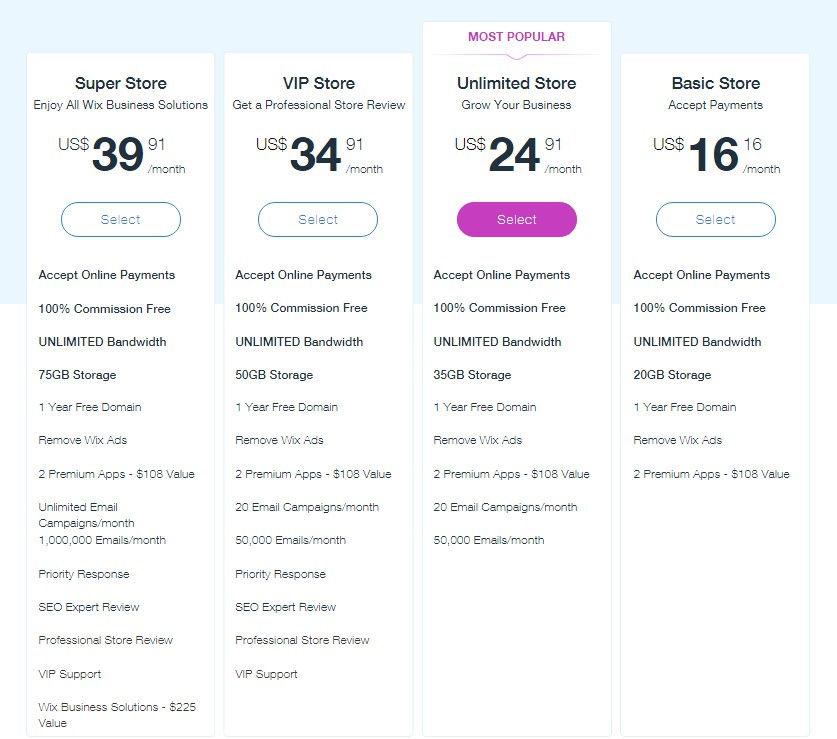Select the Super Store plan
The image size is (837, 739).
pyautogui.click(x=121, y=220)
